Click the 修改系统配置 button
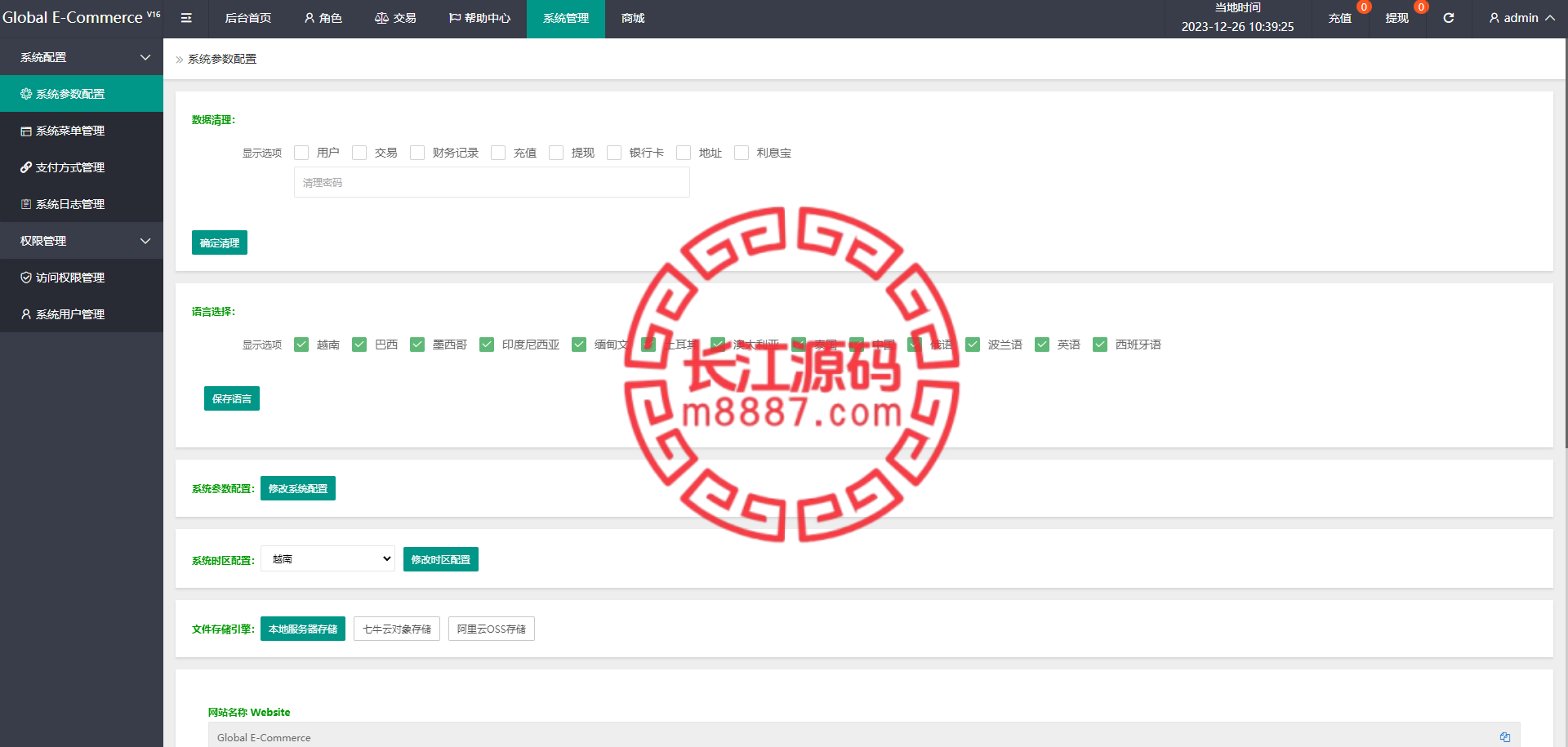1568x747 pixels. pos(298,488)
